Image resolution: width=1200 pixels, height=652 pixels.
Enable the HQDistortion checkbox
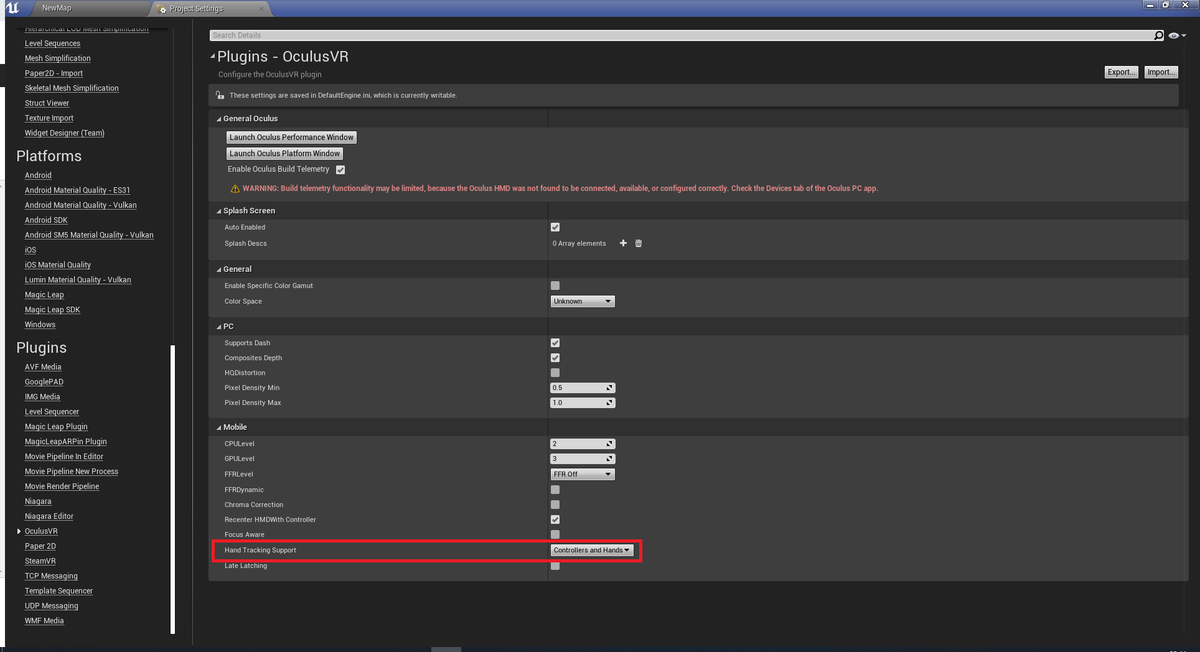pyautogui.click(x=555, y=373)
